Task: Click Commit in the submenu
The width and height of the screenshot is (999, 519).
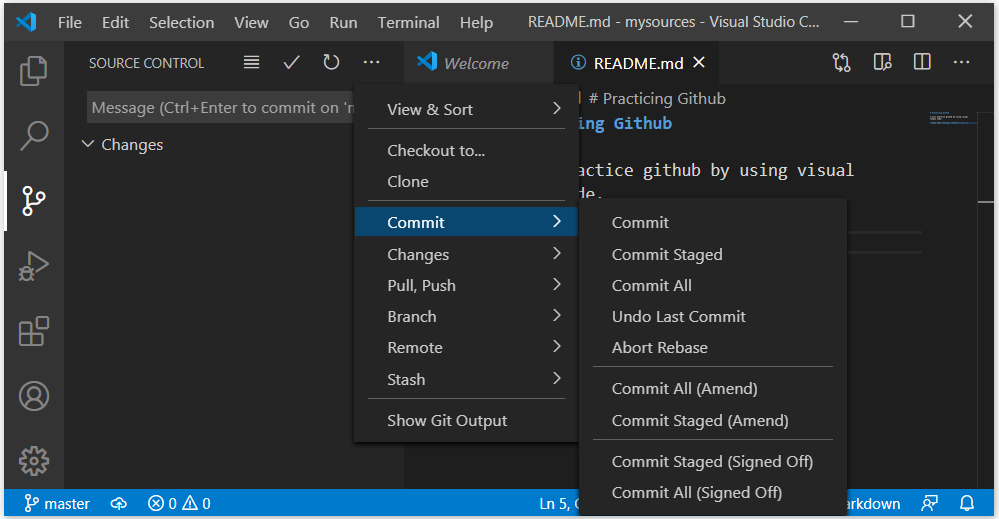Action: [713, 222]
